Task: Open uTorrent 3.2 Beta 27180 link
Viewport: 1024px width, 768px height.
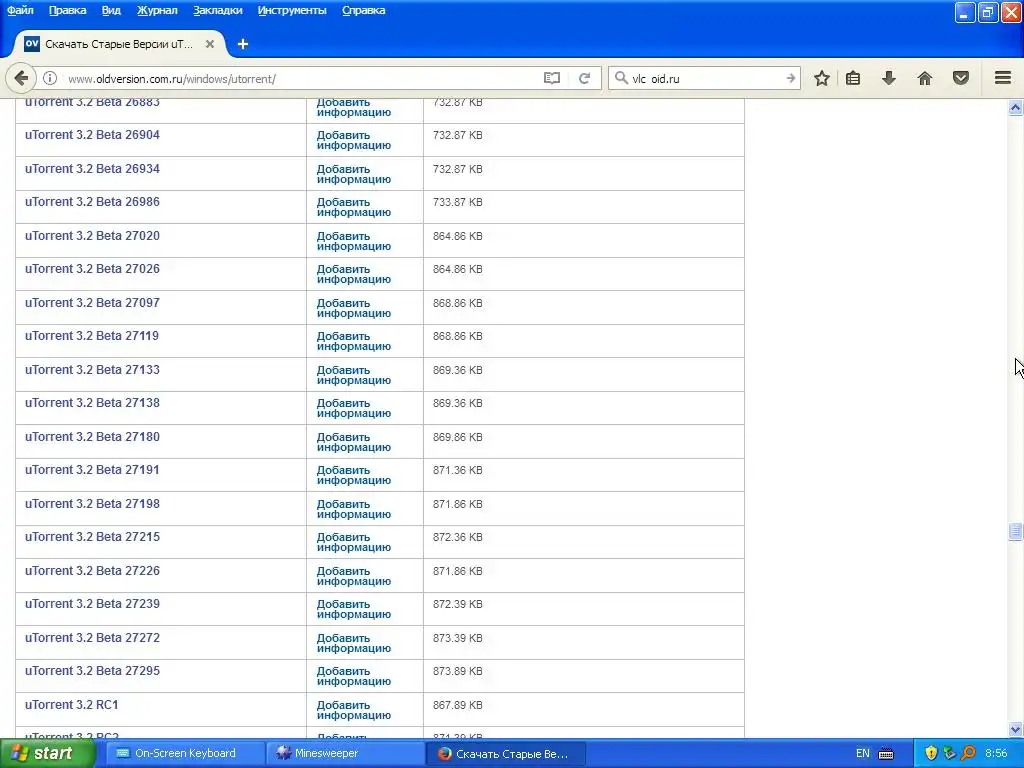Action: point(92,437)
